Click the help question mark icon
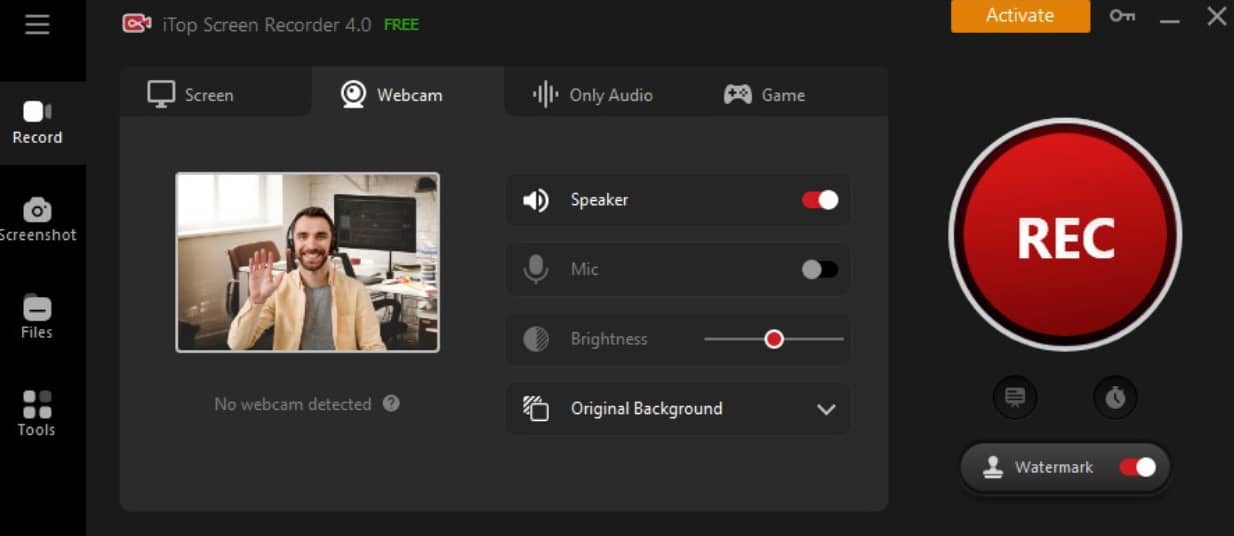This screenshot has width=1234, height=536. [391, 404]
